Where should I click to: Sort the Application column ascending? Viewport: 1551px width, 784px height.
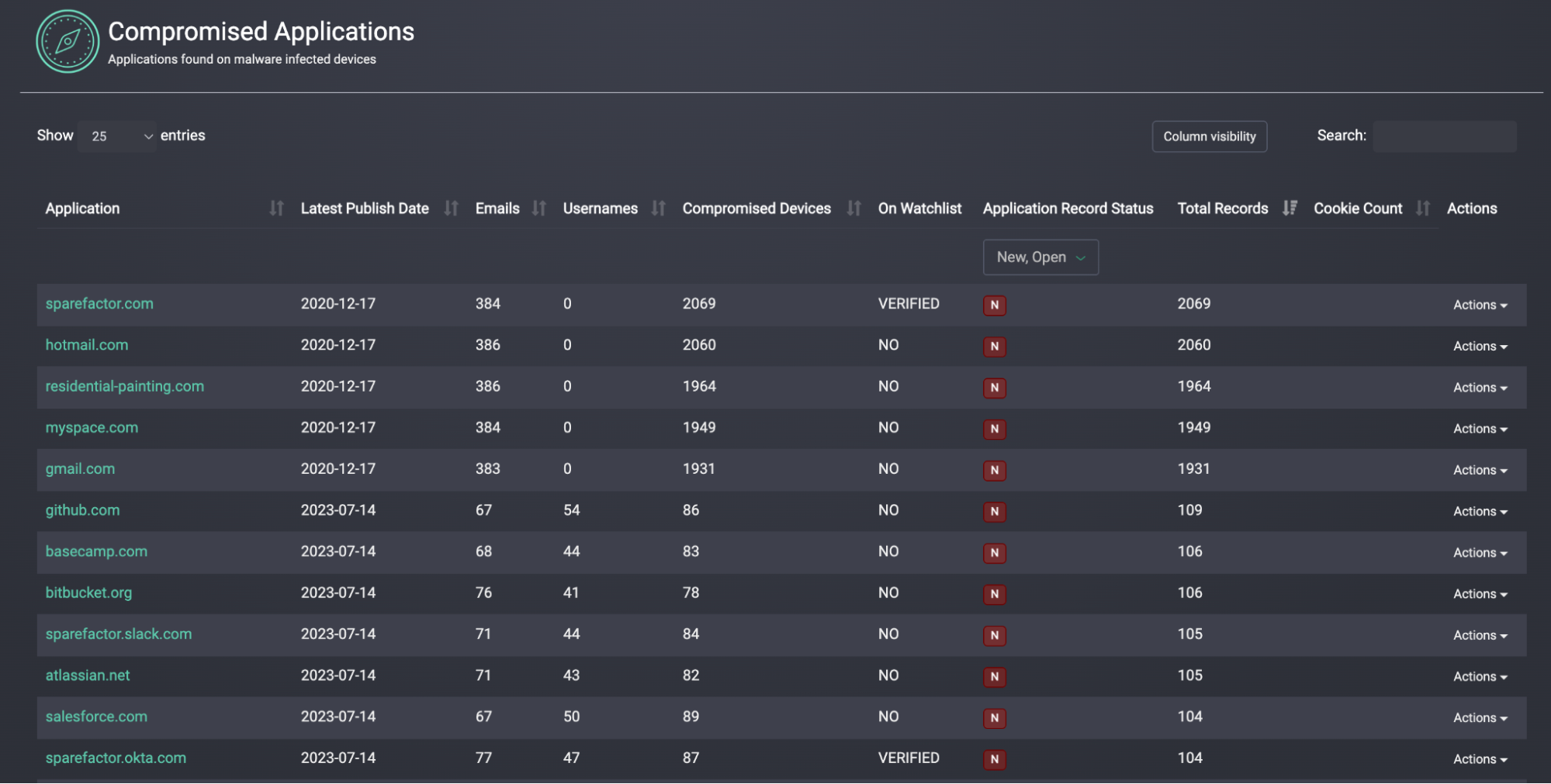[276, 208]
